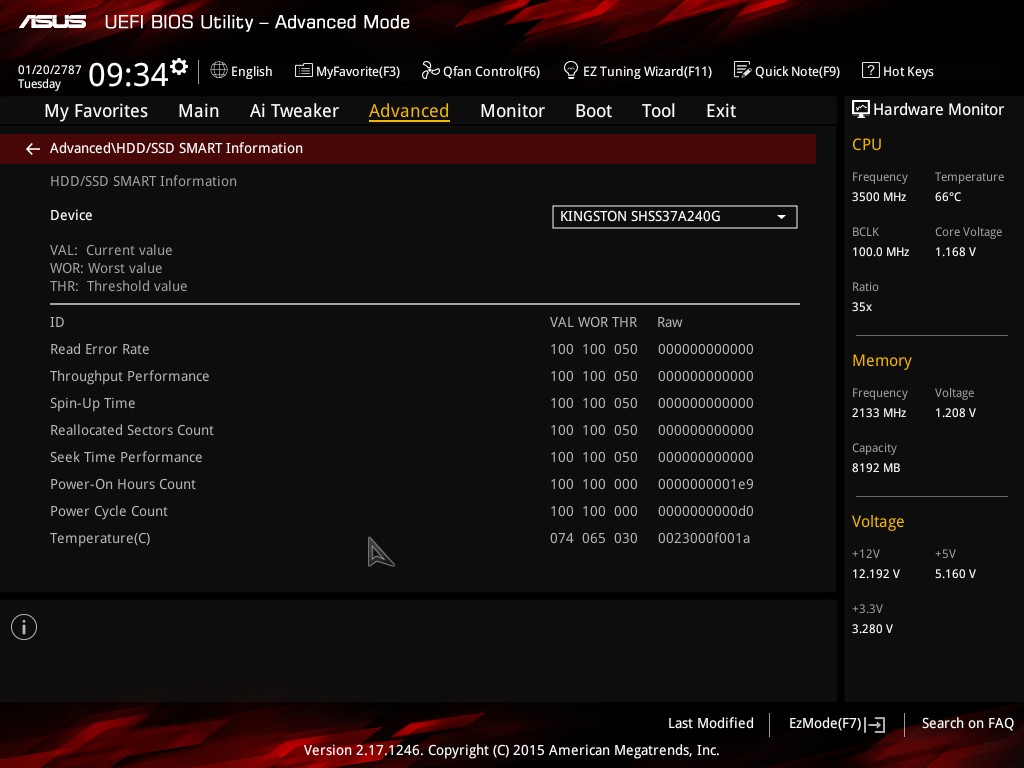The width and height of the screenshot is (1024, 768).
Task: Click Ratio value 35x
Action: click(861, 306)
